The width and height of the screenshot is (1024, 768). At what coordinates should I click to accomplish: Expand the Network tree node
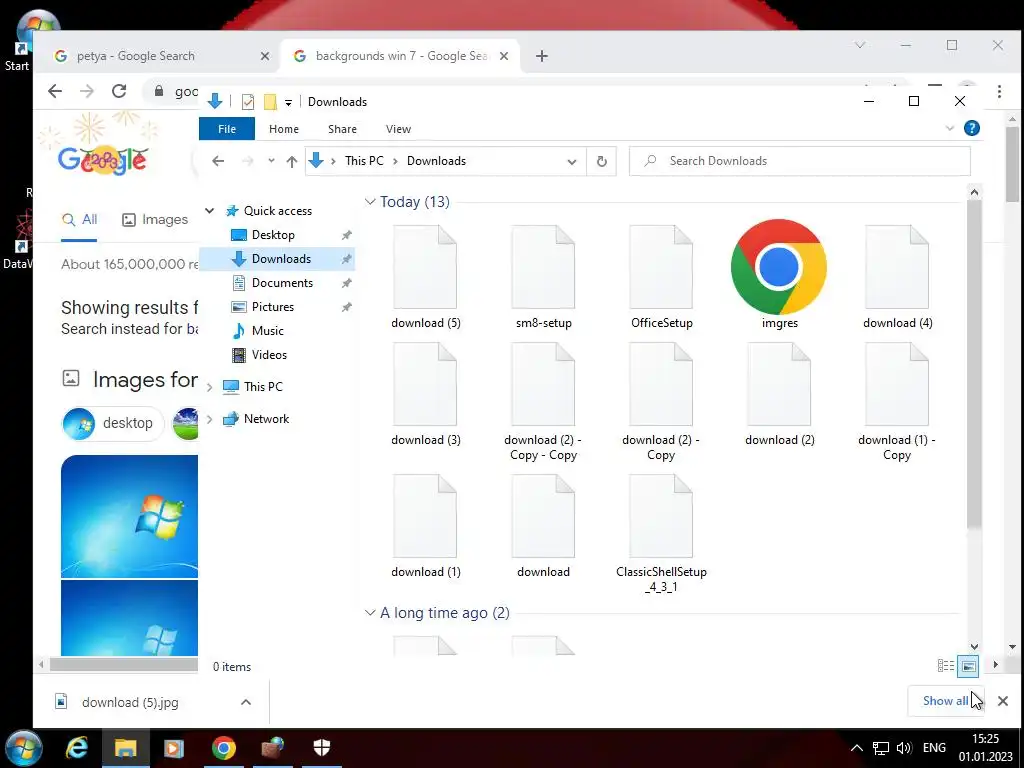point(209,419)
